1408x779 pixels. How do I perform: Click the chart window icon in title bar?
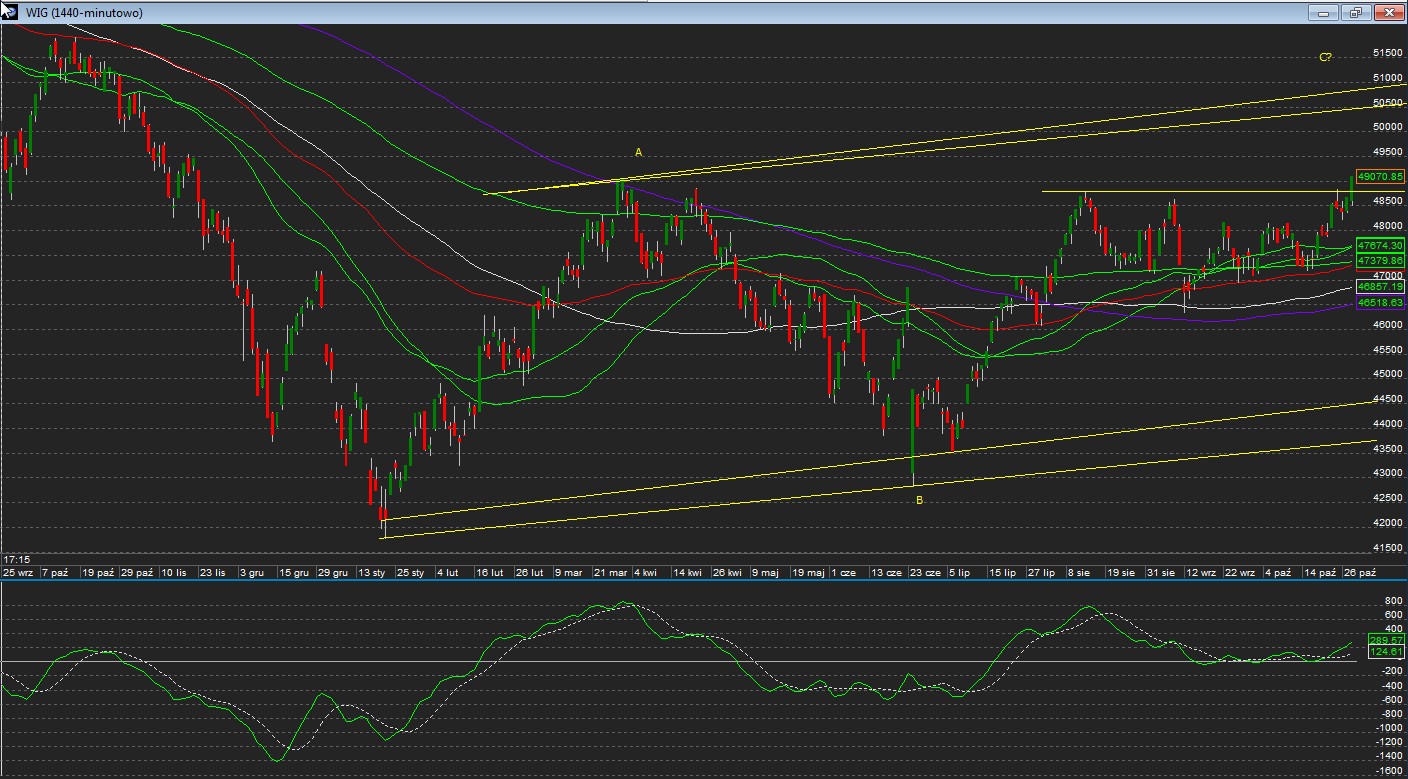pyautogui.click(x=10, y=12)
